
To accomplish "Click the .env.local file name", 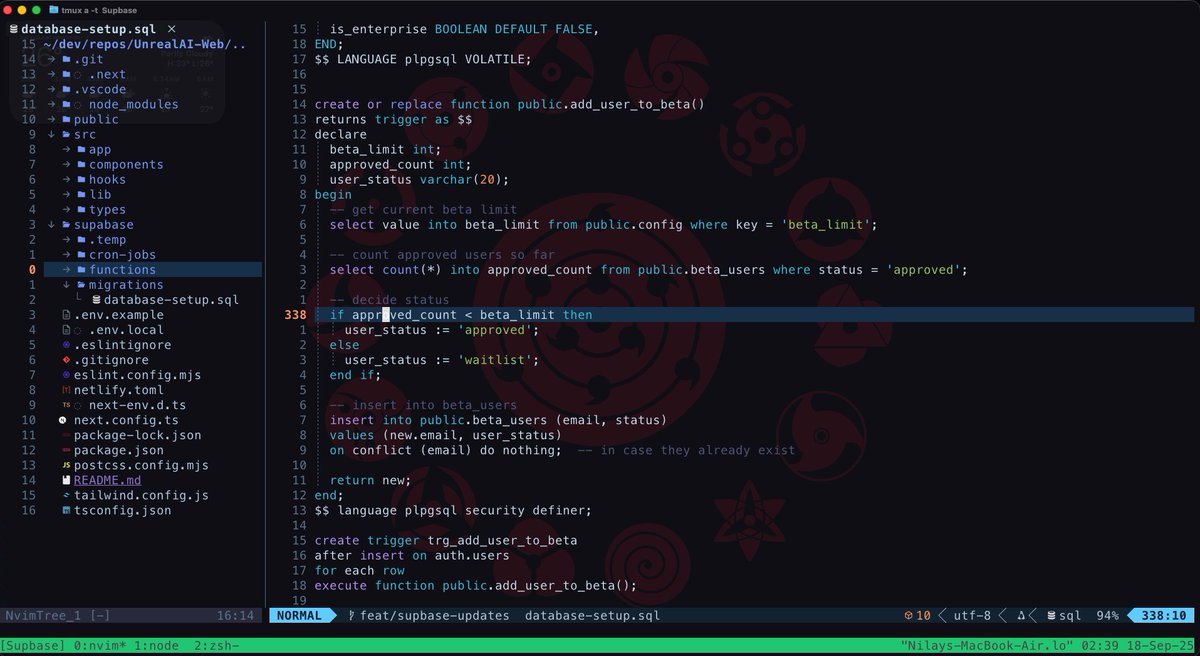I will [x=126, y=329].
